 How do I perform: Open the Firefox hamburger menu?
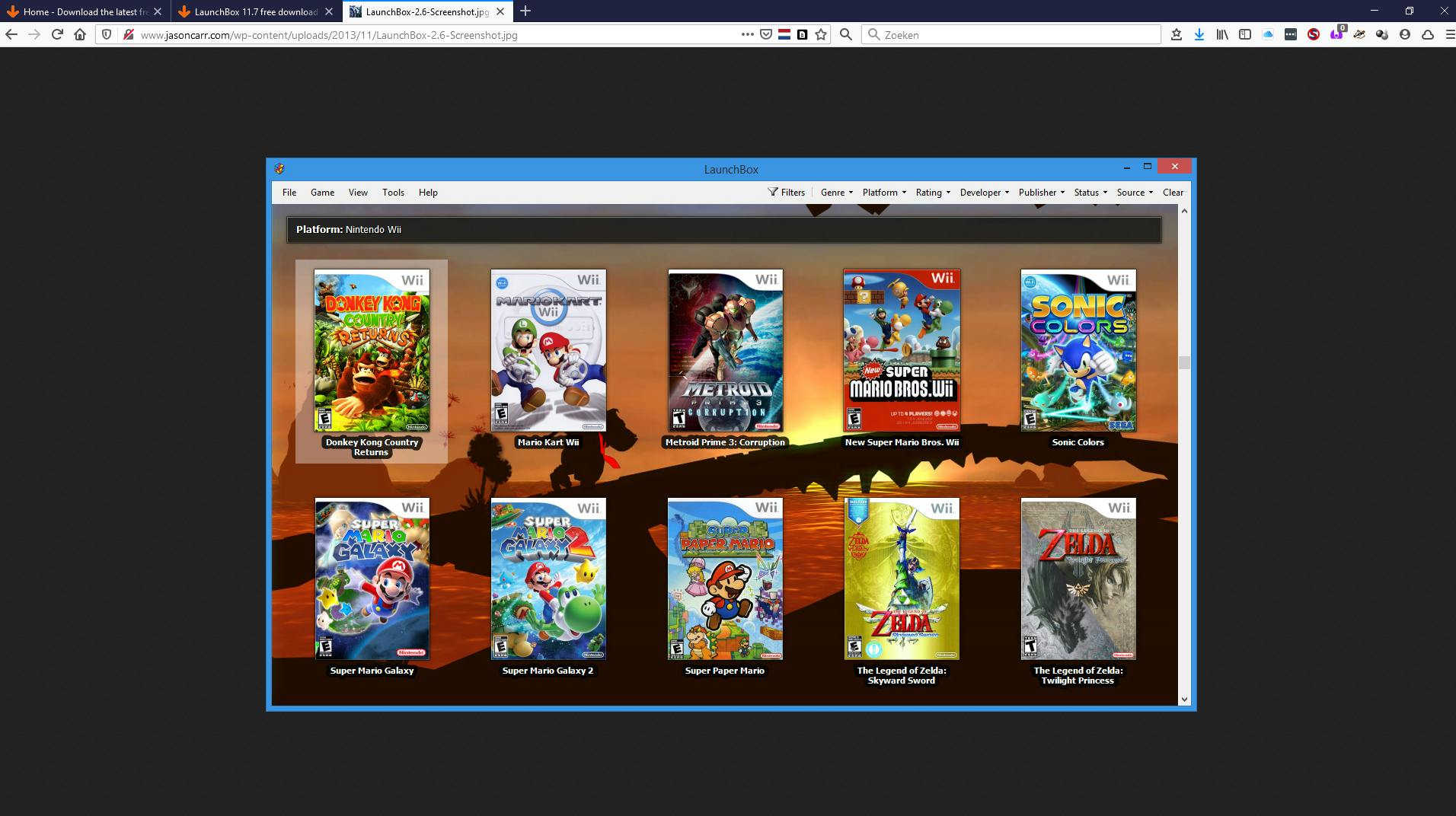click(x=1449, y=34)
